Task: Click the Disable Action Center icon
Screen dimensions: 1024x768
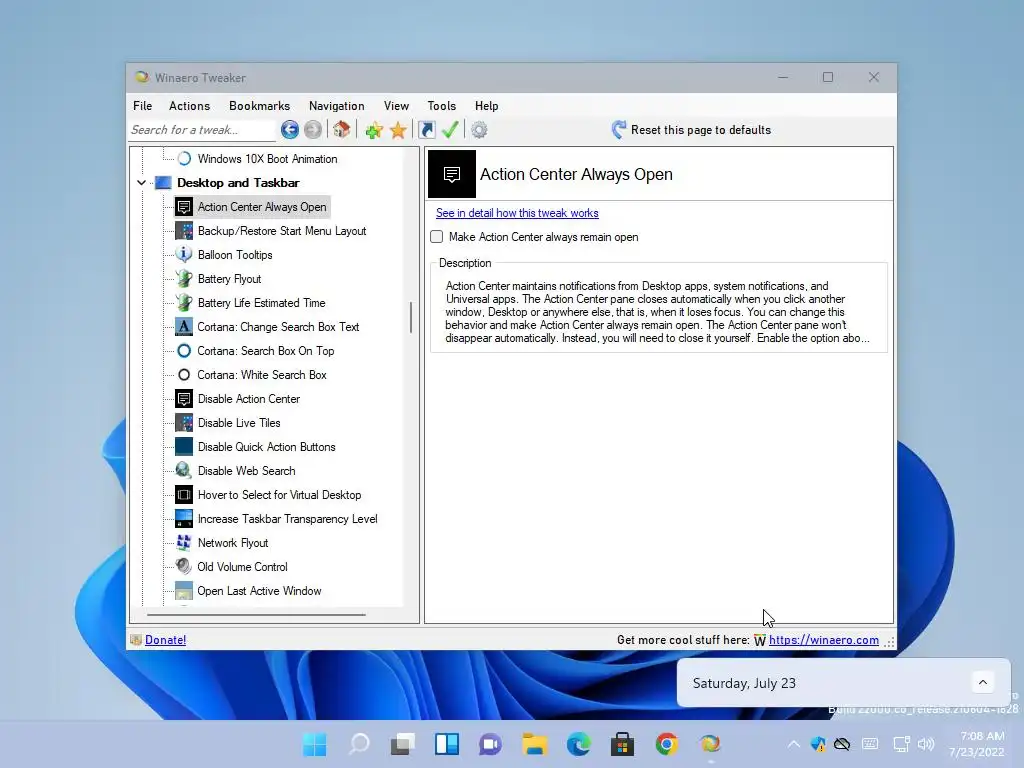Action: coord(184,398)
